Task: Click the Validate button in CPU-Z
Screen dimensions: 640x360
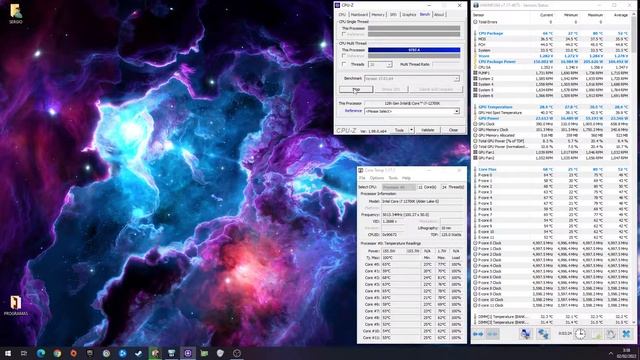Action: pyautogui.click(x=428, y=130)
